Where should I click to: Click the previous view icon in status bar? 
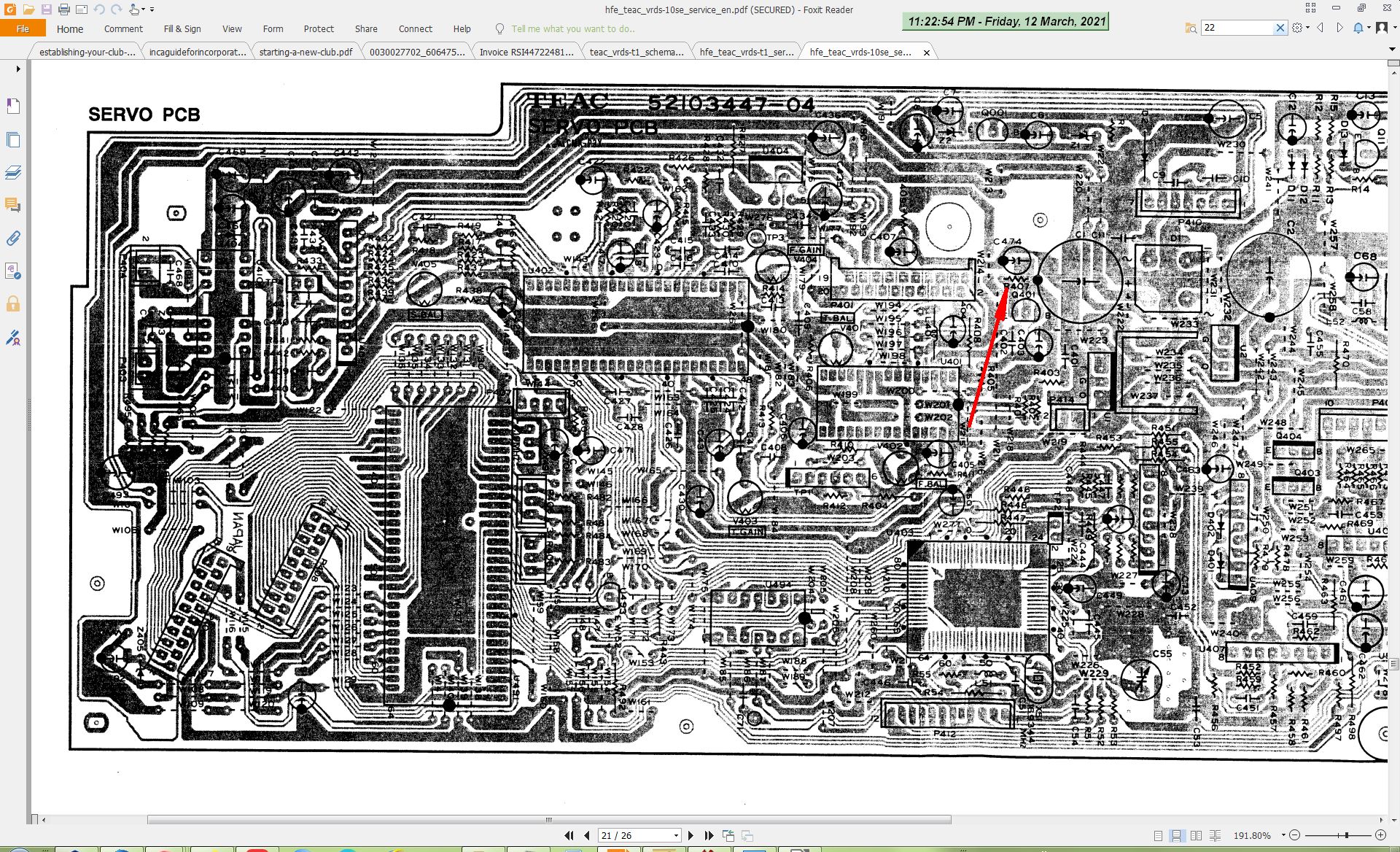[x=728, y=835]
